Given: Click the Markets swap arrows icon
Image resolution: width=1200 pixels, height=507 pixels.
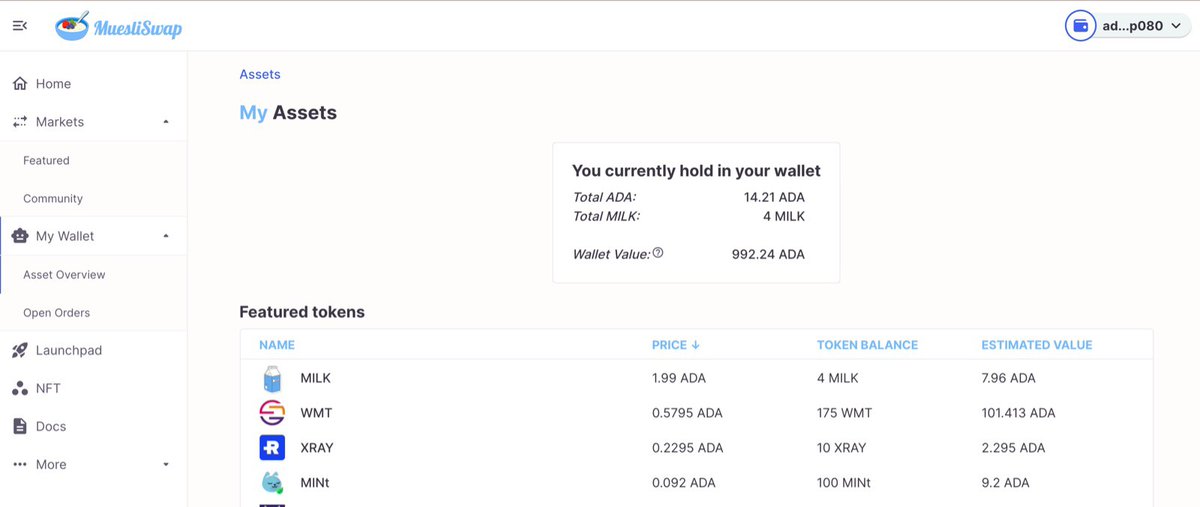Looking at the screenshot, I should pos(20,122).
